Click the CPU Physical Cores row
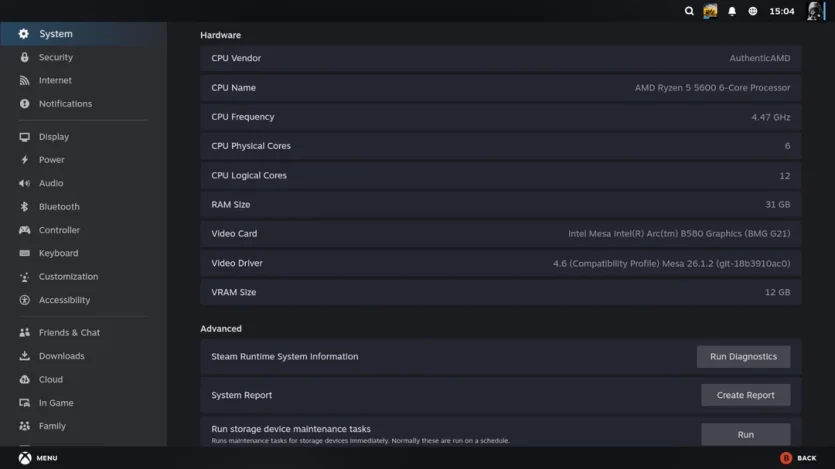The height and width of the screenshot is (469, 835). point(501,146)
